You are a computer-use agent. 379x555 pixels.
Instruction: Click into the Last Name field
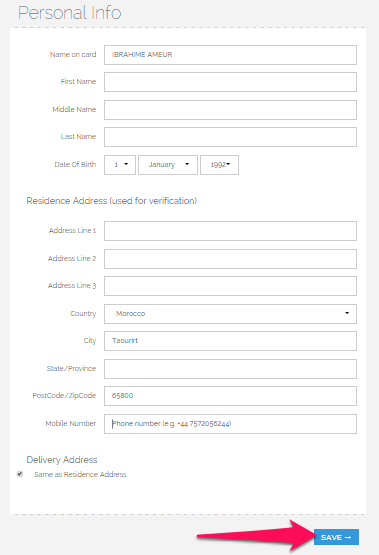coord(230,137)
